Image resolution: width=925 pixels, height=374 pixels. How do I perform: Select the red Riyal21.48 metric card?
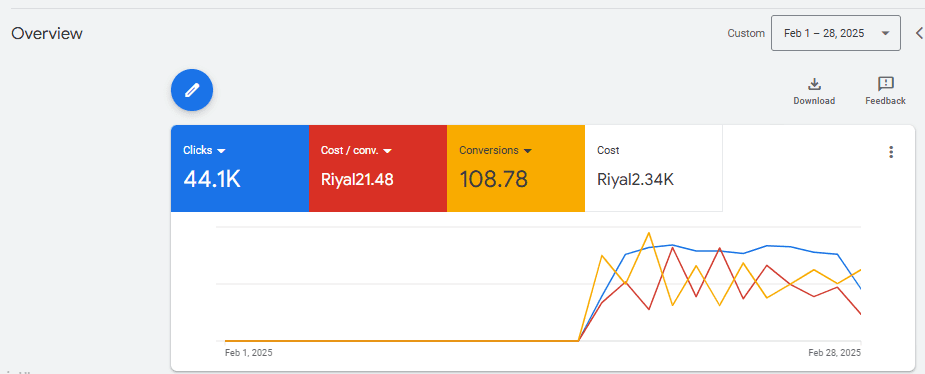pyautogui.click(x=378, y=168)
